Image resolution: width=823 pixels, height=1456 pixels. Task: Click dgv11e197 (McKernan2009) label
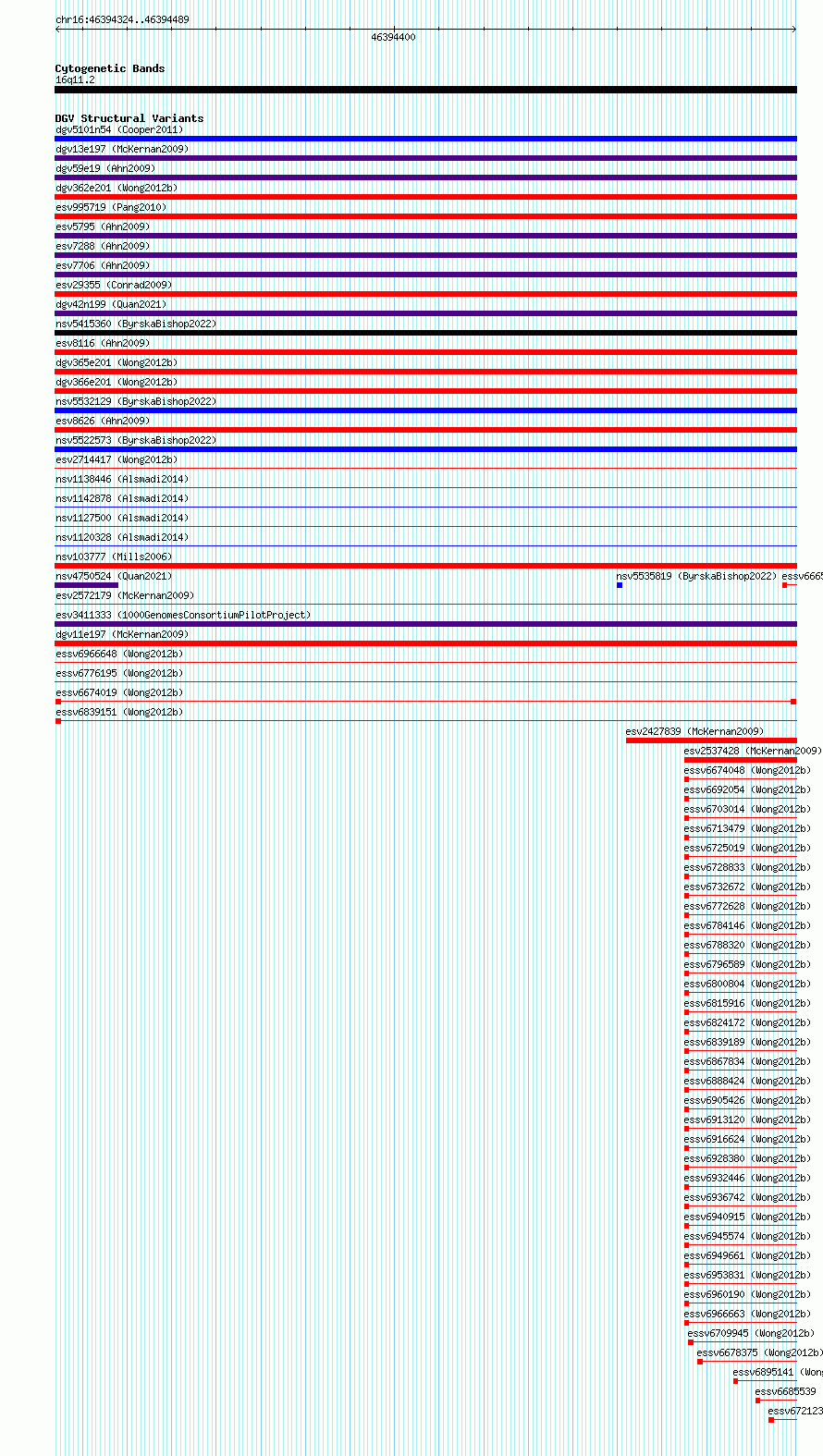pos(122,634)
